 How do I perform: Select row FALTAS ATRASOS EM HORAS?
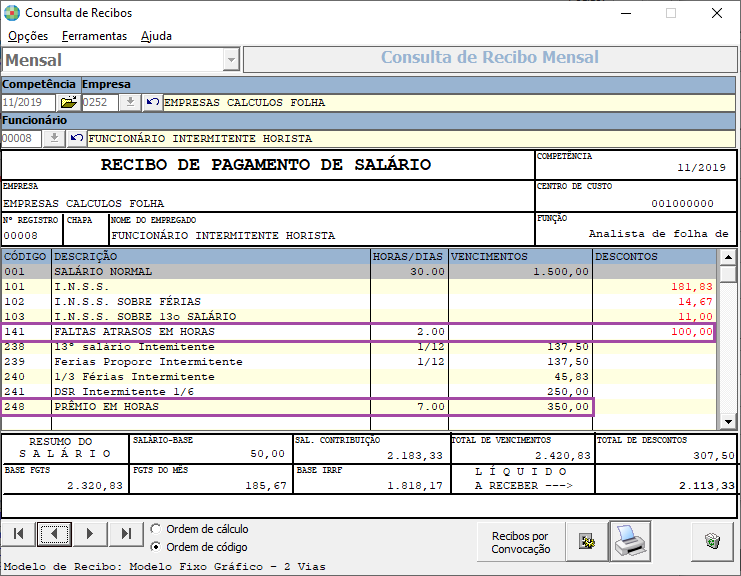point(359,332)
